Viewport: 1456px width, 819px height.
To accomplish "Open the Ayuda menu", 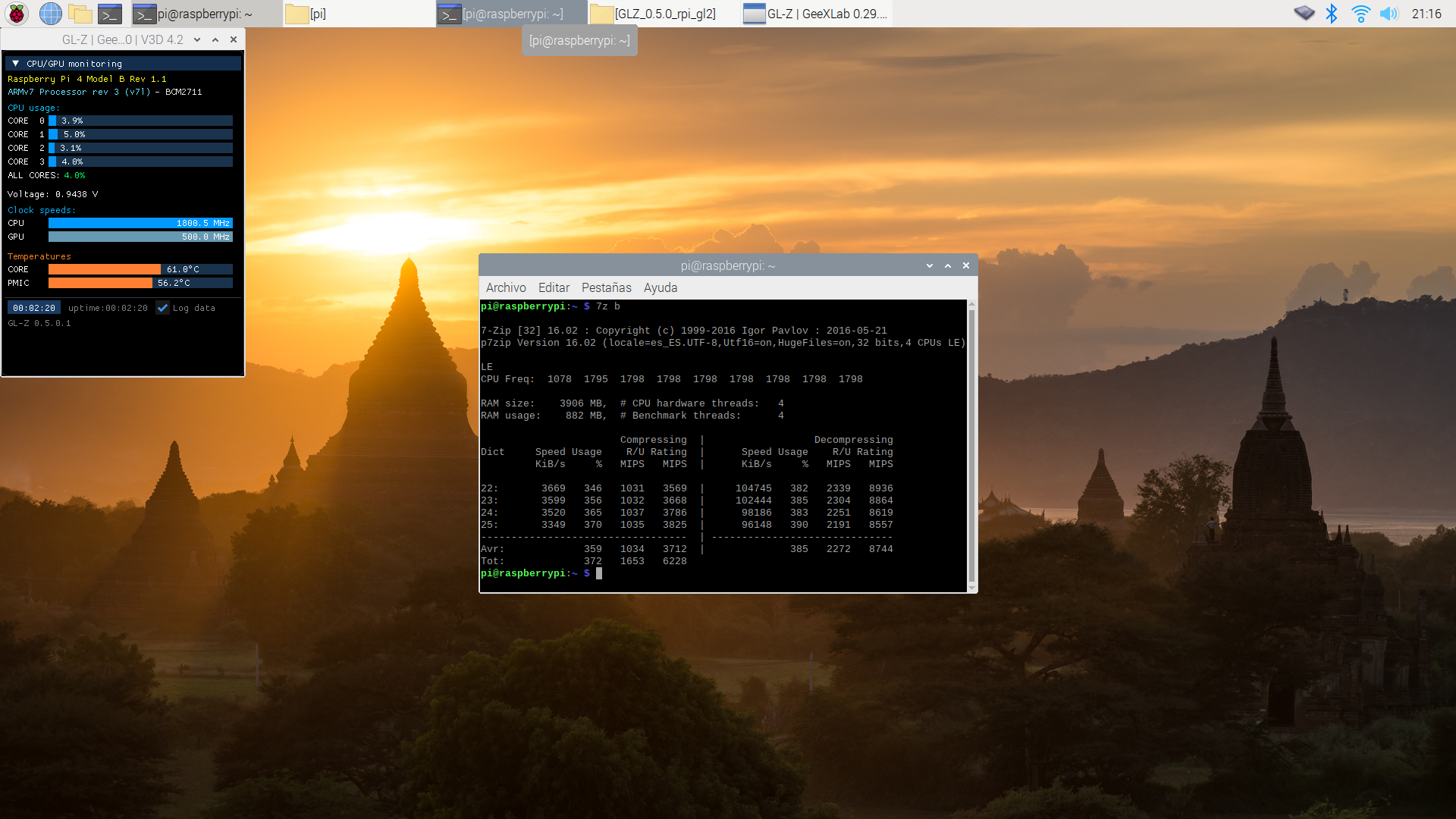I will pyautogui.click(x=661, y=287).
